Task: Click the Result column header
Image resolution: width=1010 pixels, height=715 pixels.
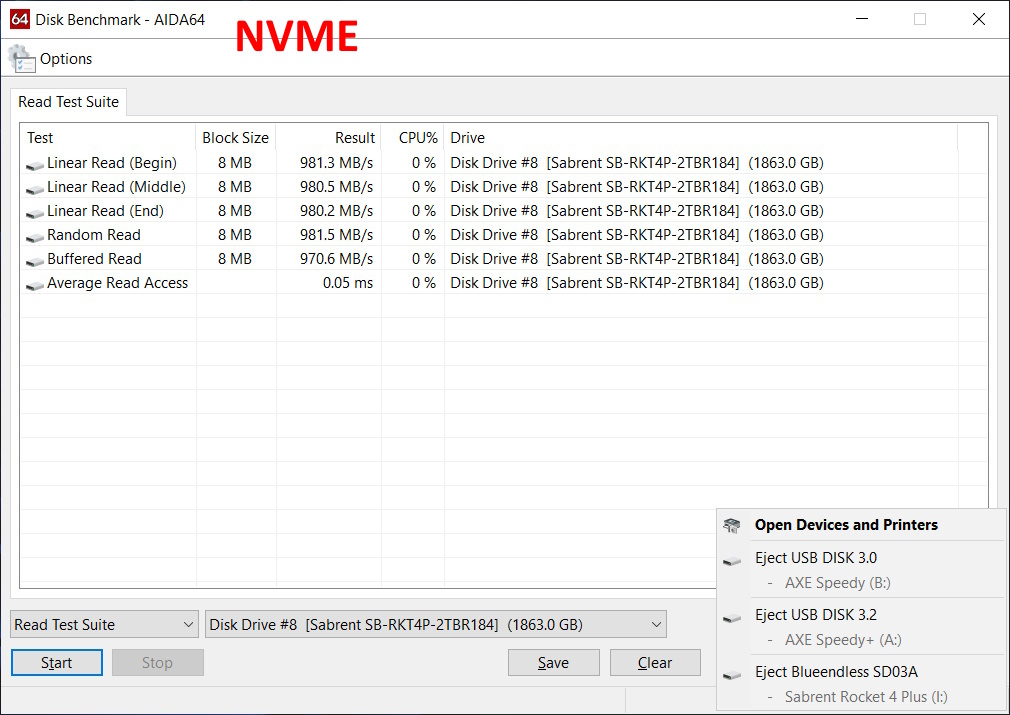Action: tap(329, 138)
